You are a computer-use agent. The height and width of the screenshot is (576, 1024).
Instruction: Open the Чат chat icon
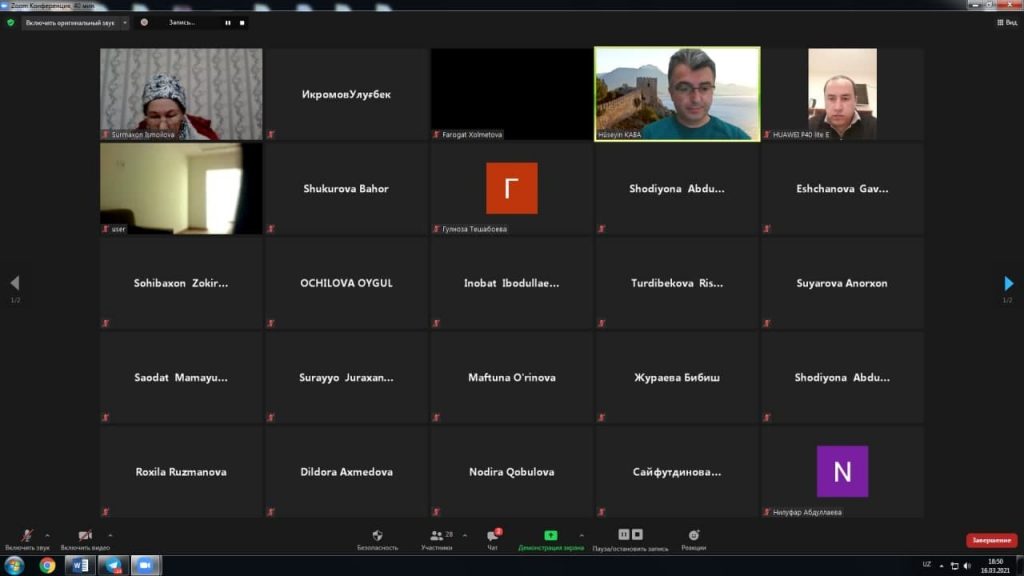[x=493, y=538]
